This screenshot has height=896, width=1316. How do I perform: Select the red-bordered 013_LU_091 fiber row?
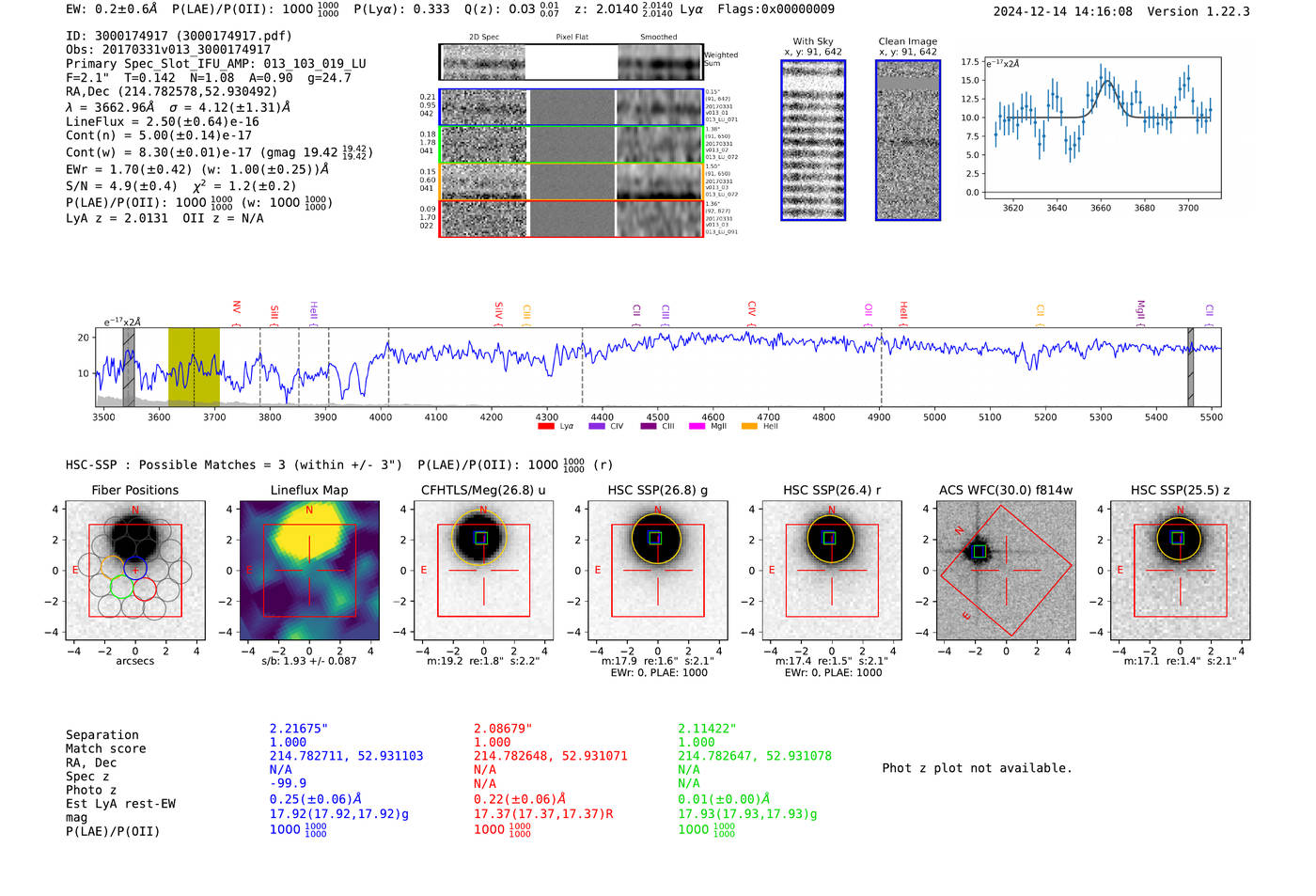coord(571,218)
